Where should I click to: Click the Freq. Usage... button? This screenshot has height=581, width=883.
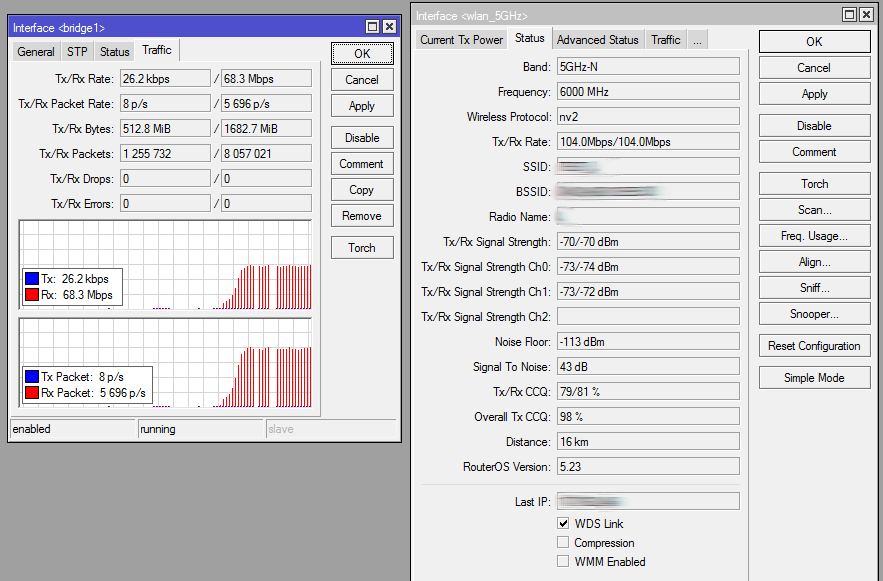point(814,236)
